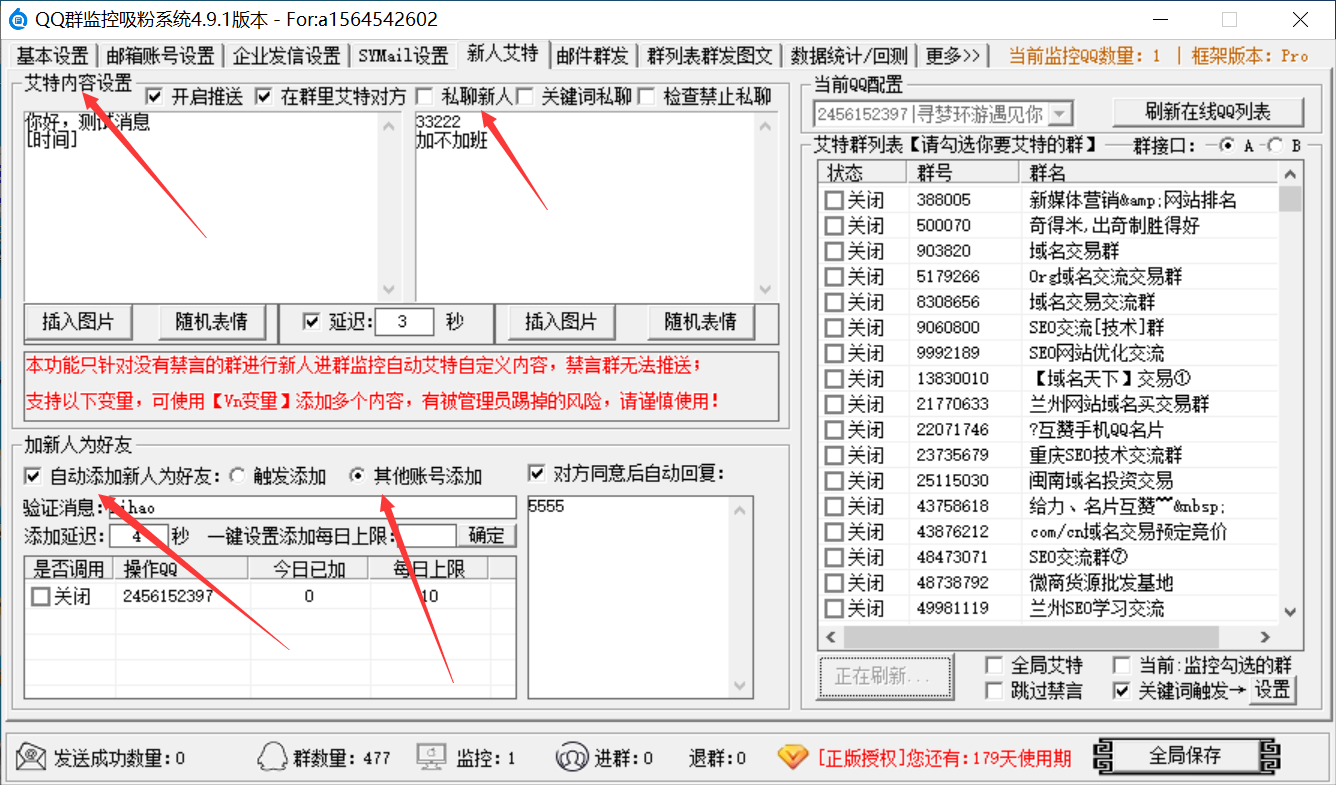Click the 群号 column header

click(963, 173)
